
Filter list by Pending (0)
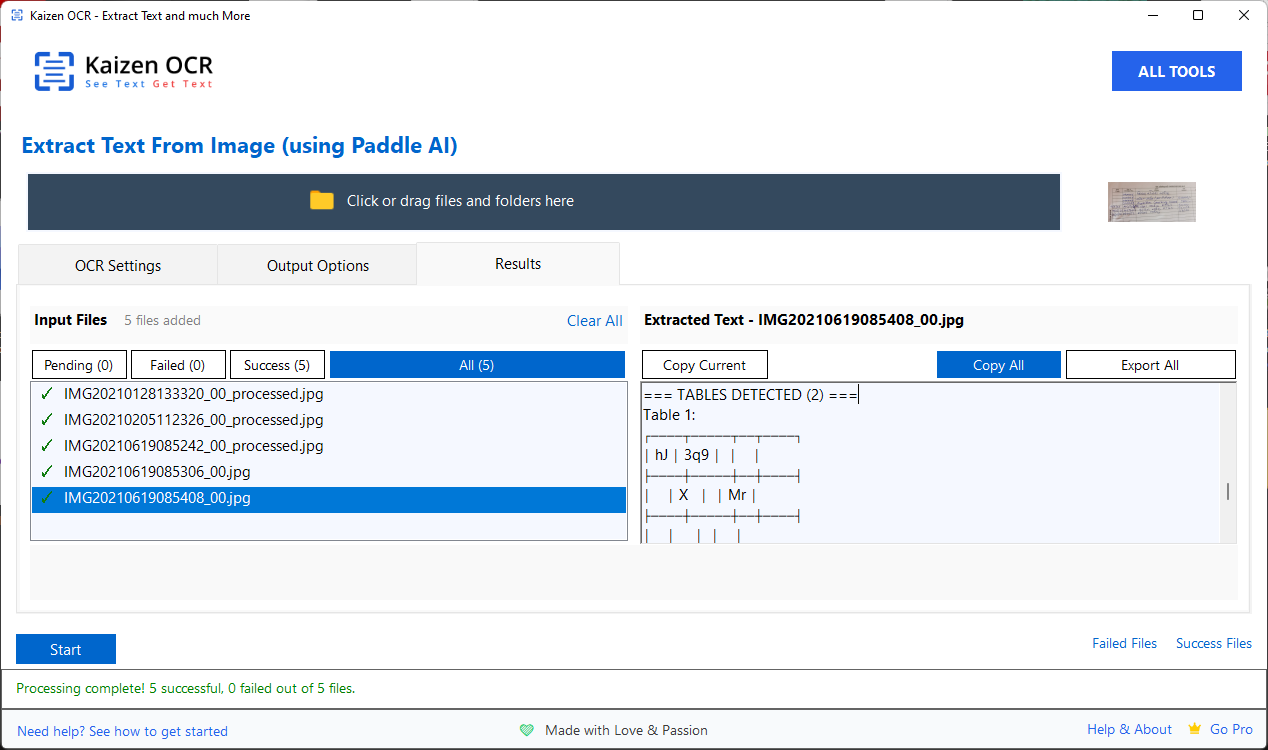78,365
